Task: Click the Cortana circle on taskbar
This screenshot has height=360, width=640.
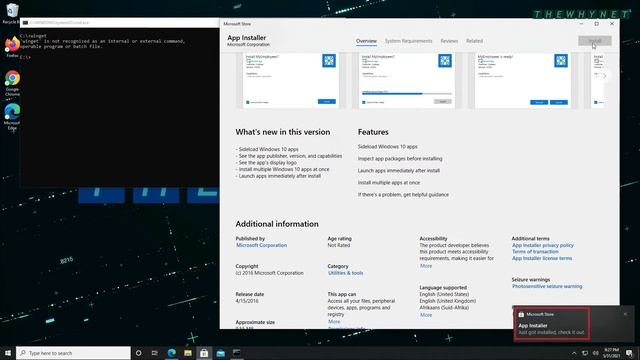Action: click(x=138, y=353)
